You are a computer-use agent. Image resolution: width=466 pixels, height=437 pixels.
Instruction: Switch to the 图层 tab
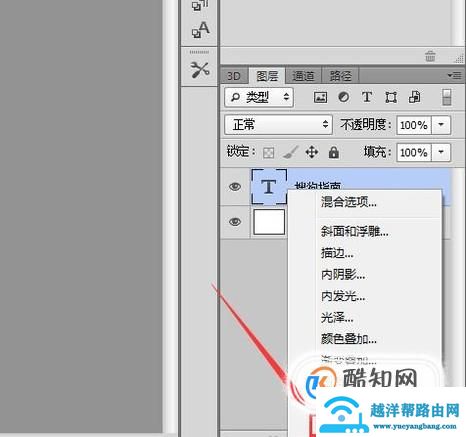pyautogui.click(x=267, y=76)
